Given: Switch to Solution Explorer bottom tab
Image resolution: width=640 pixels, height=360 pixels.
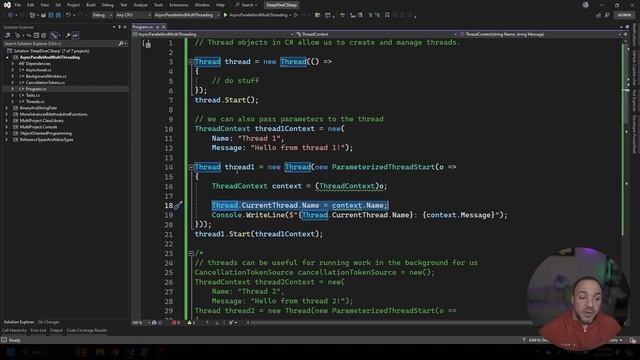Looking at the screenshot, I should (18, 322).
